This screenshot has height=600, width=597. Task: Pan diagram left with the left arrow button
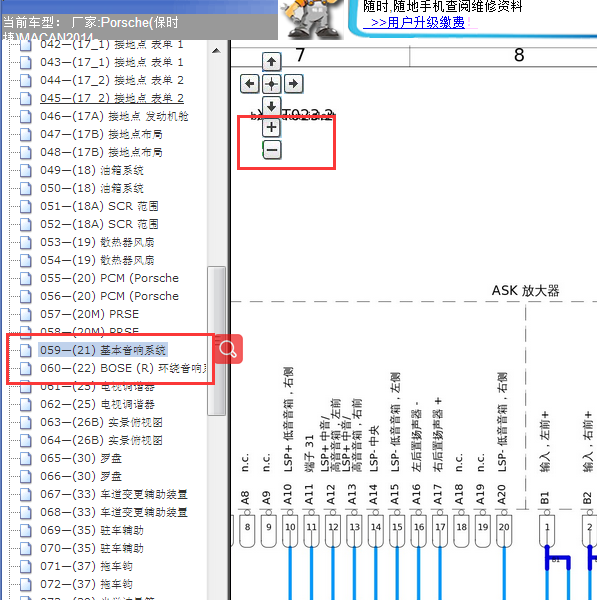click(x=250, y=84)
